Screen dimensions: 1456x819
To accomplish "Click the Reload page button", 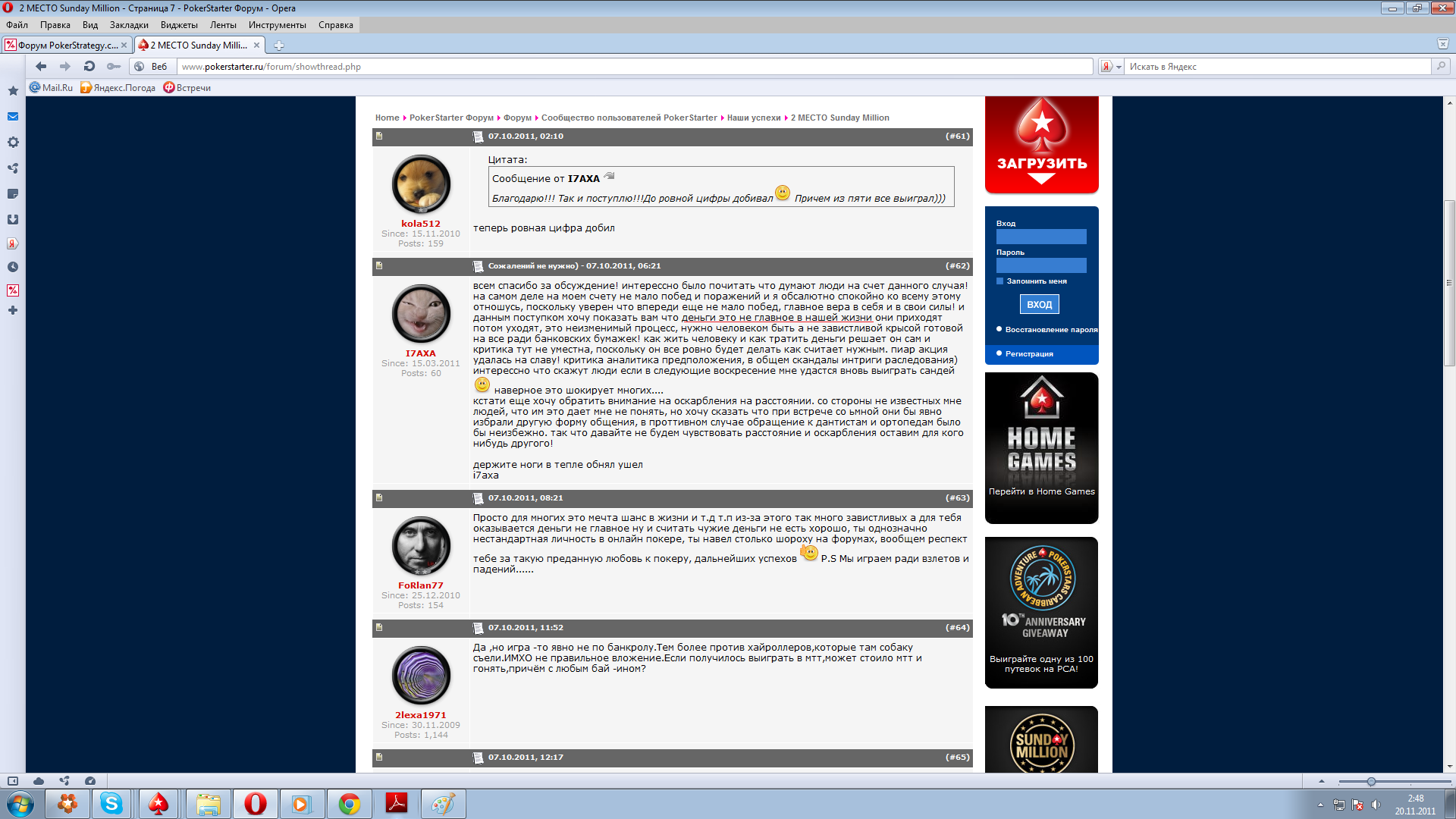I will point(89,67).
